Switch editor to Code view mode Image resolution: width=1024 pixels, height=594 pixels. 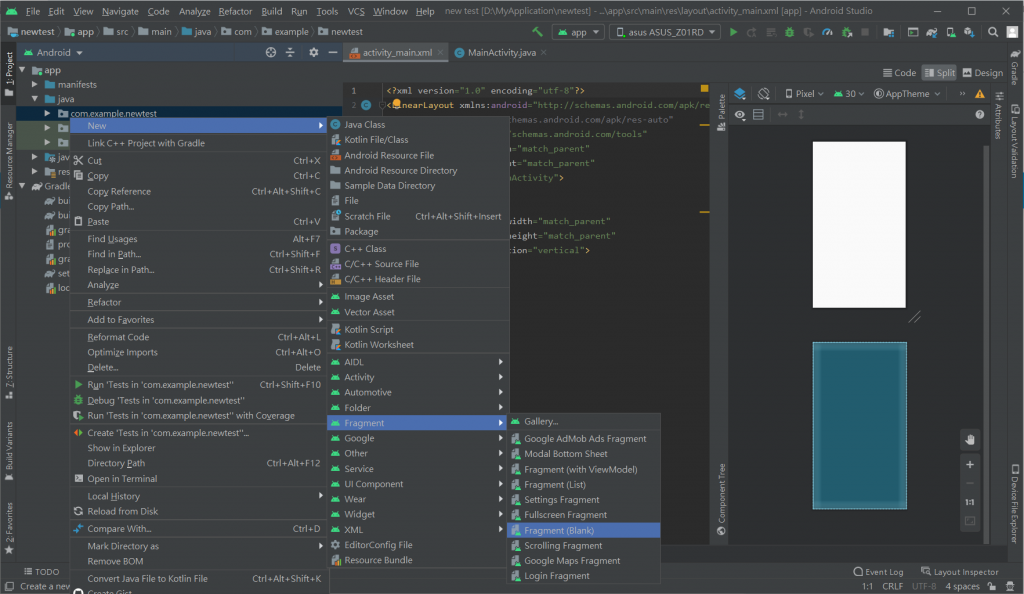pyautogui.click(x=899, y=73)
